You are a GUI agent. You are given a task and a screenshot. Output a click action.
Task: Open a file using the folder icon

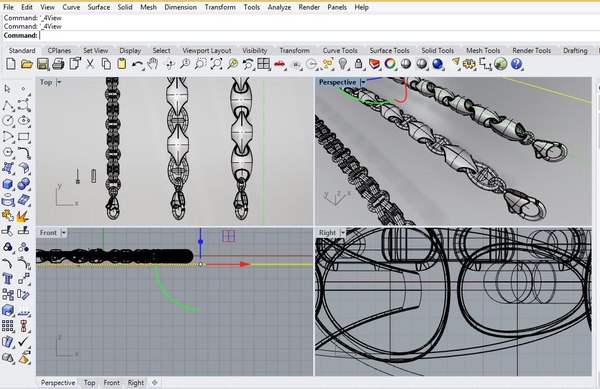26,64
